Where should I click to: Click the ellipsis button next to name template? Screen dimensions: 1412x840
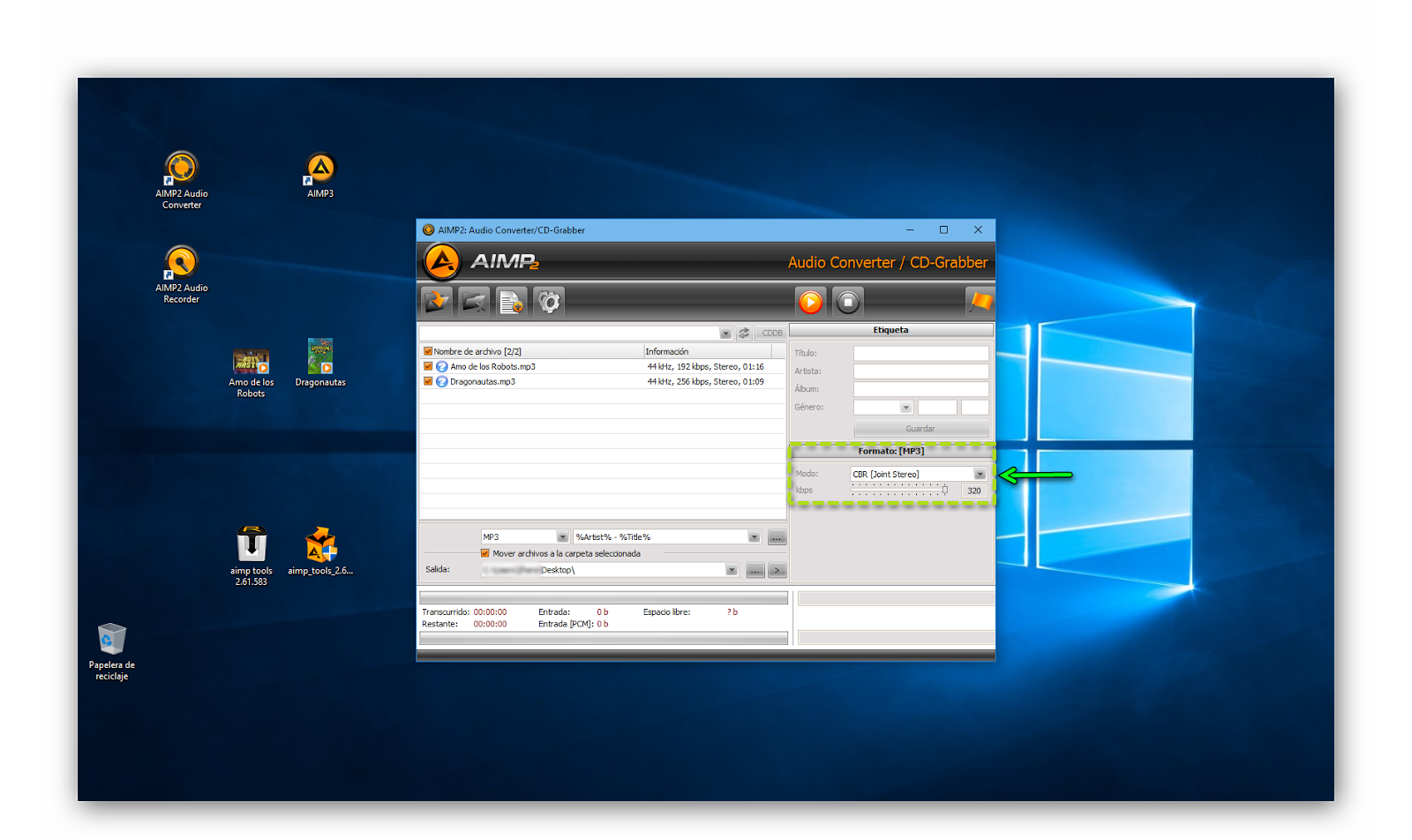pos(777,537)
